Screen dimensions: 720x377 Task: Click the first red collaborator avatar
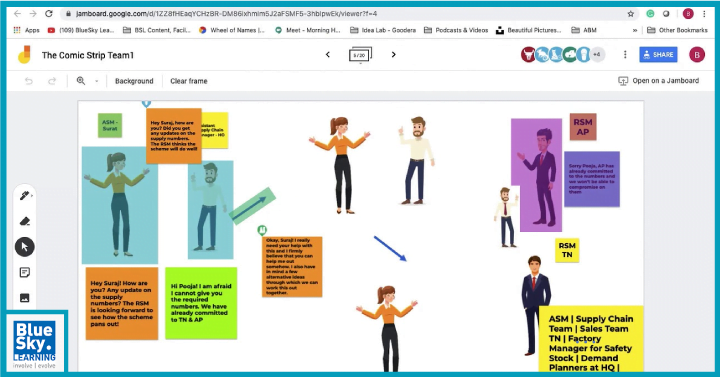tap(528, 55)
